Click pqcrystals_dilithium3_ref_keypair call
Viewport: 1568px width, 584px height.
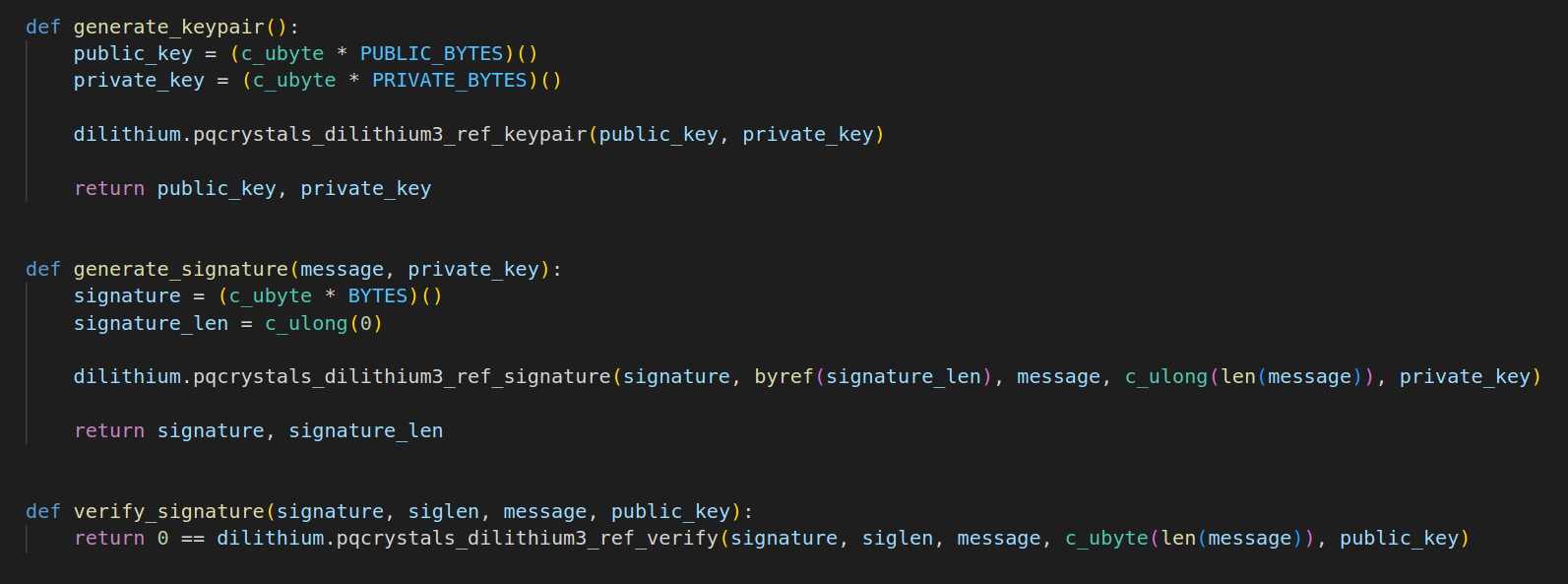coord(390,134)
